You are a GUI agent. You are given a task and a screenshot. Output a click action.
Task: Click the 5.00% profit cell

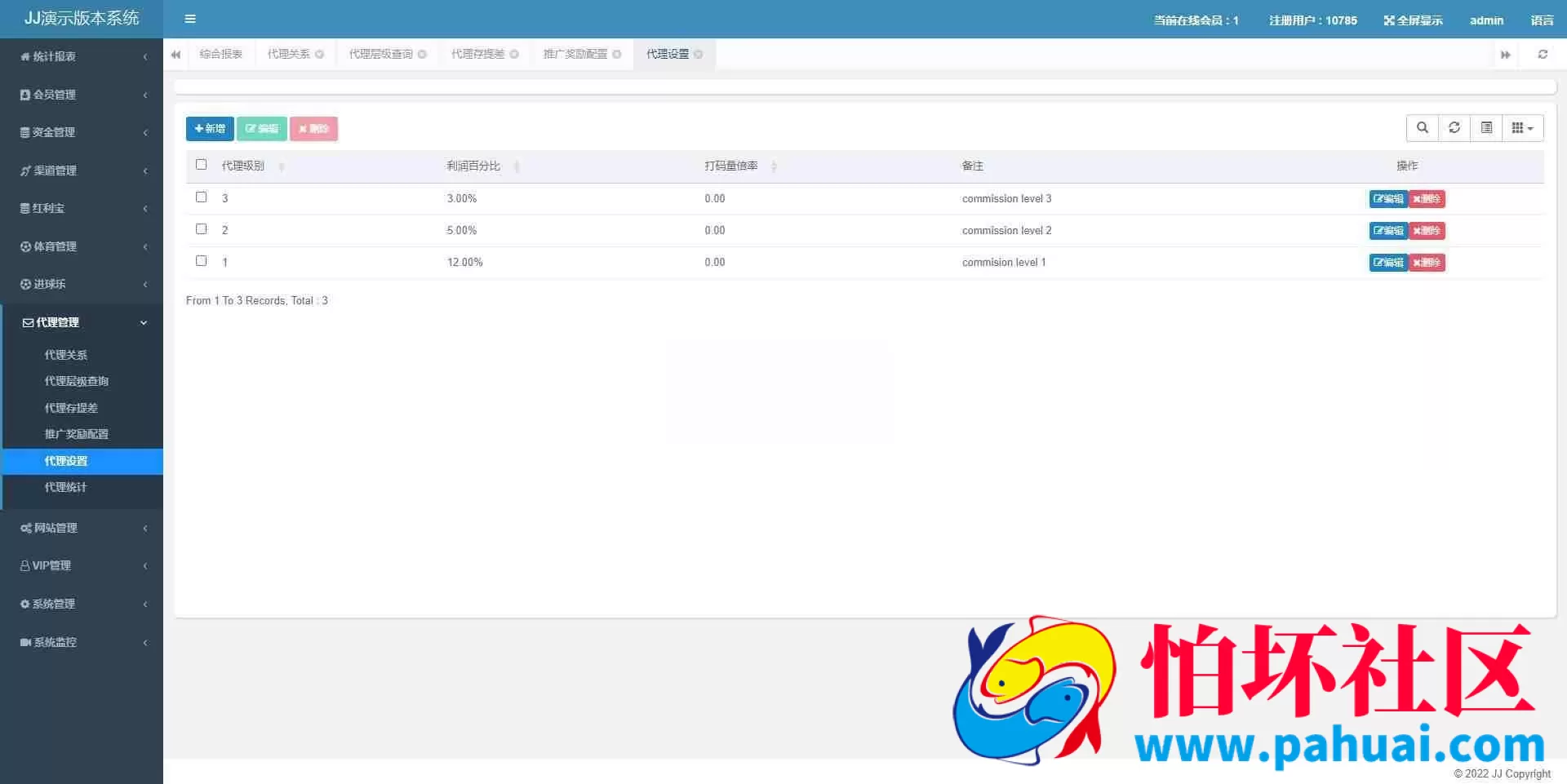tap(461, 231)
